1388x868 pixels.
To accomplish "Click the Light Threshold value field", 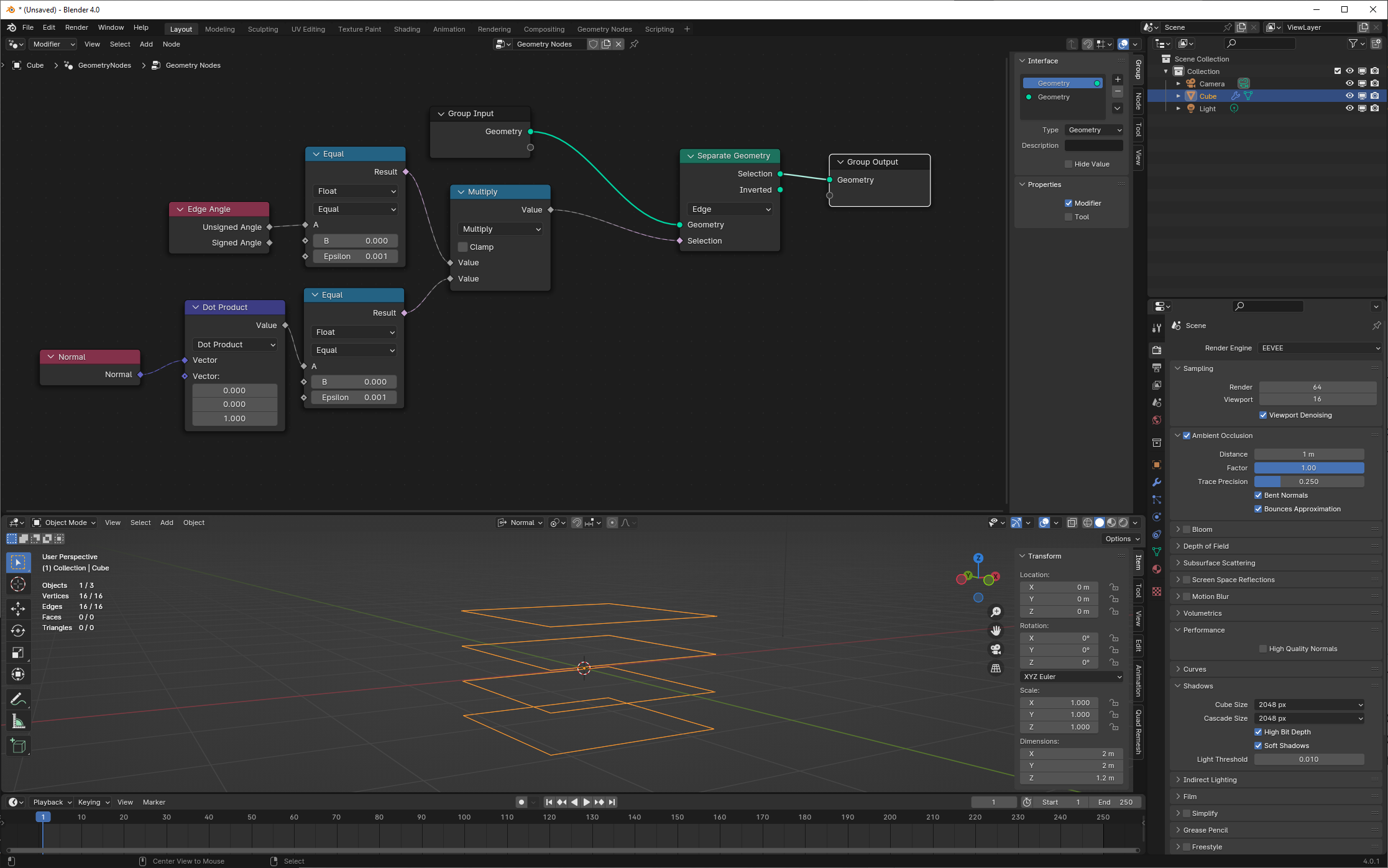I will [1309, 759].
